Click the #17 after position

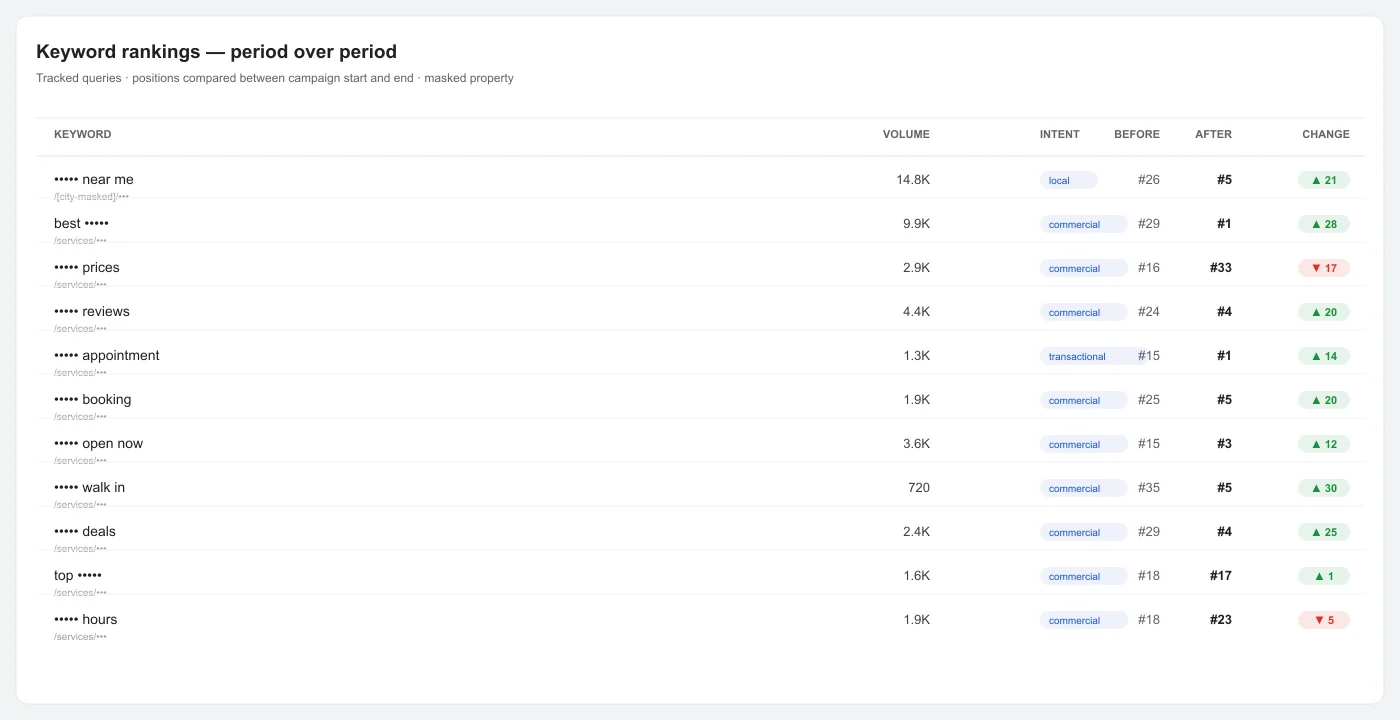(1221, 576)
